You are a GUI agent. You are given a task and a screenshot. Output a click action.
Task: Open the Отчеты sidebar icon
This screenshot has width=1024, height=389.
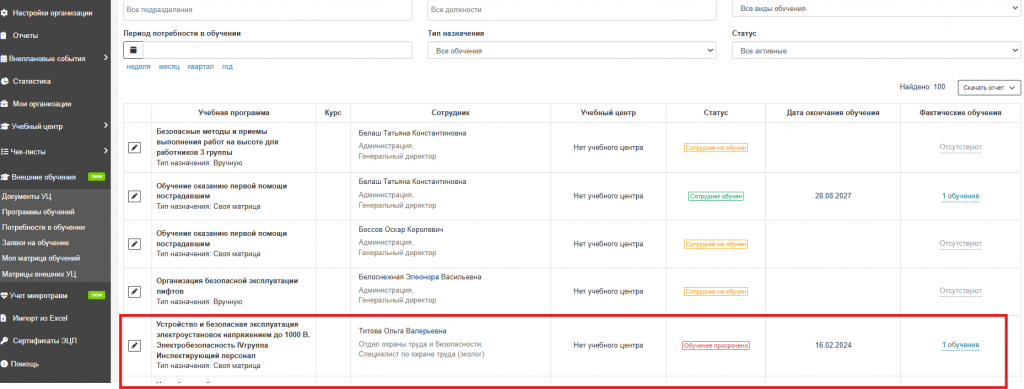pos(5,35)
